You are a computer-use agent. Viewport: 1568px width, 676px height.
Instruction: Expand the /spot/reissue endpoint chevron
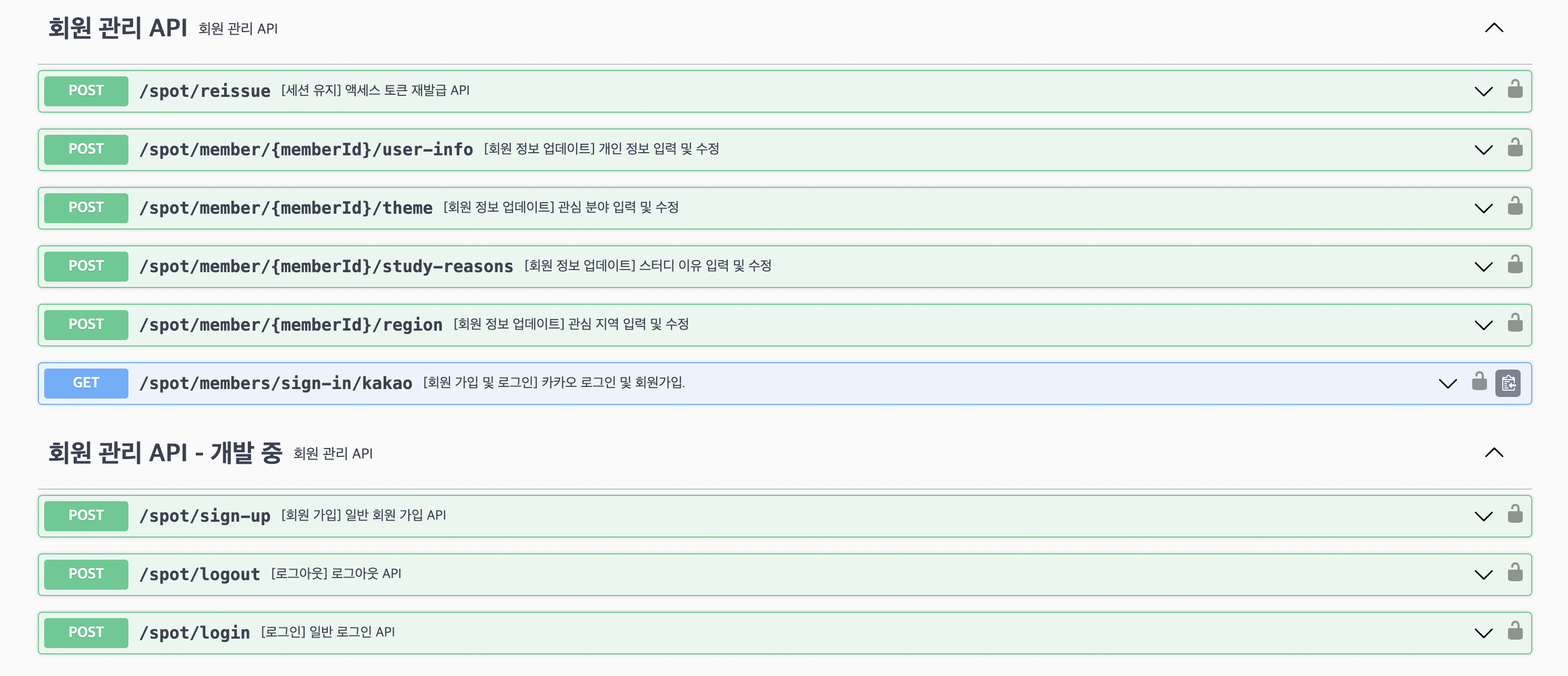pyautogui.click(x=1483, y=92)
